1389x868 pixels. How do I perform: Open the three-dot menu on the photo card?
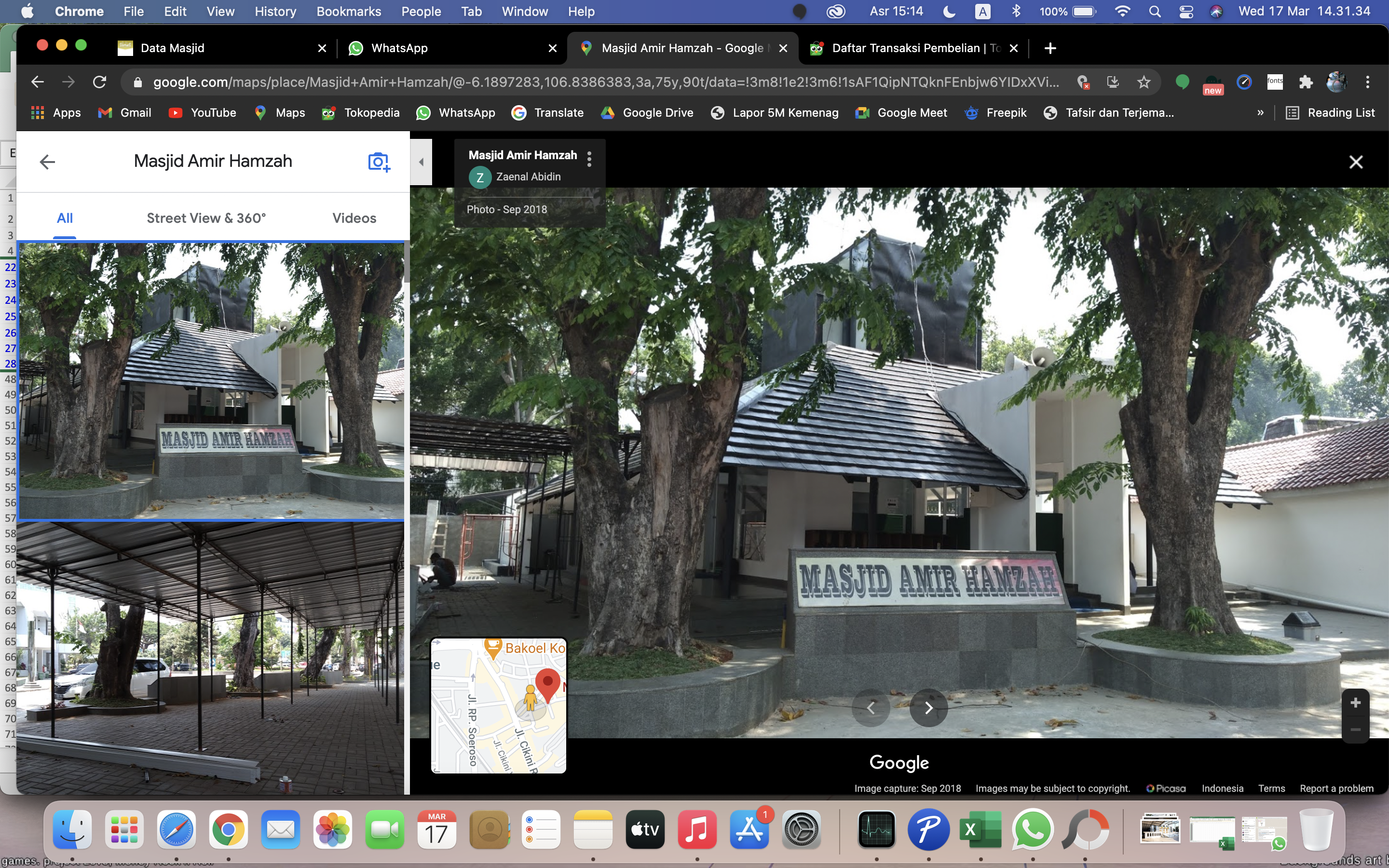(589, 159)
